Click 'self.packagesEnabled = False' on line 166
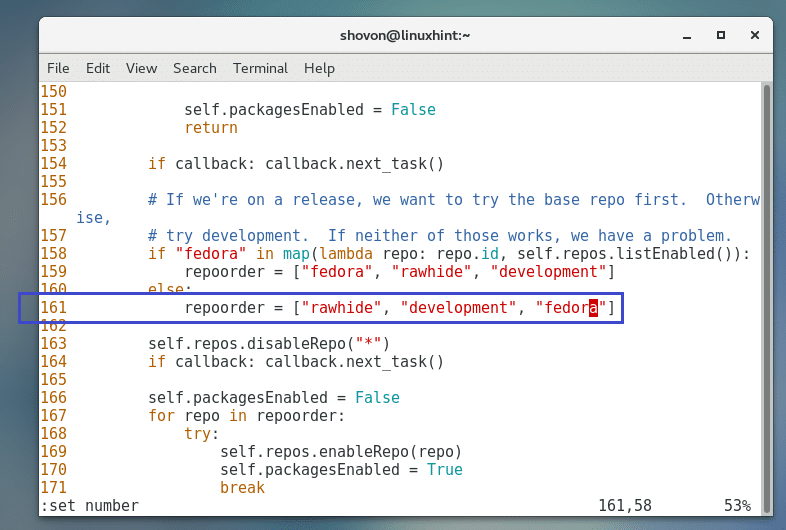 pyautogui.click(x=274, y=398)
